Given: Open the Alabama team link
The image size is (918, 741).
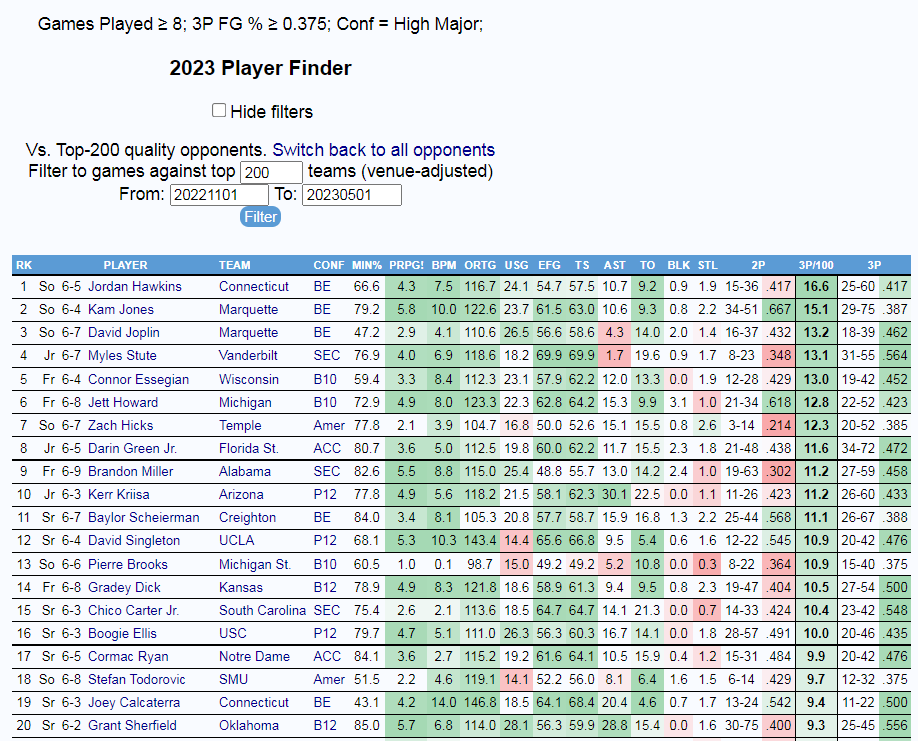Looking at the screenshot, I should 245,471.
